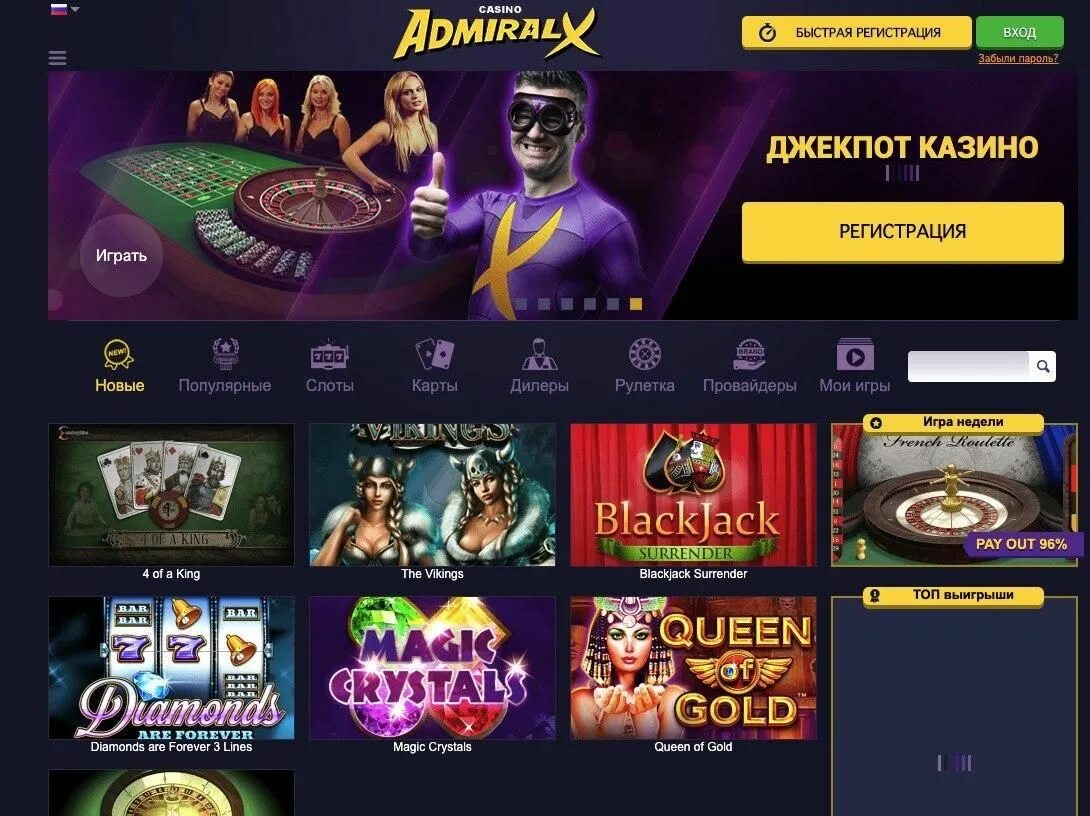Select the Новые category badge icon
The height and width of the screenshot is (816, 1090).
[118, 354]
